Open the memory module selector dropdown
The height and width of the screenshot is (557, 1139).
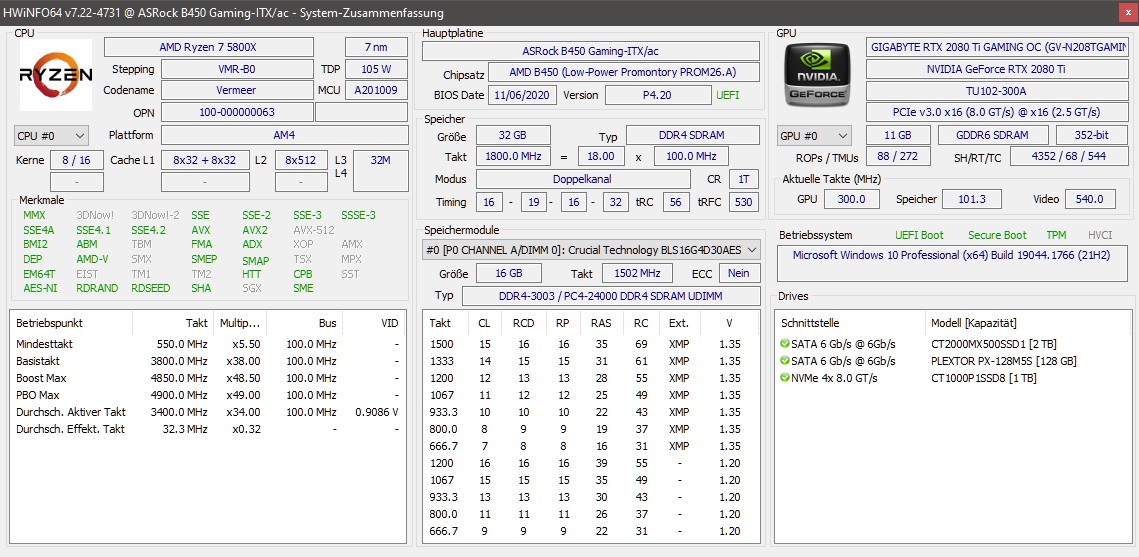tap(591, 250)
